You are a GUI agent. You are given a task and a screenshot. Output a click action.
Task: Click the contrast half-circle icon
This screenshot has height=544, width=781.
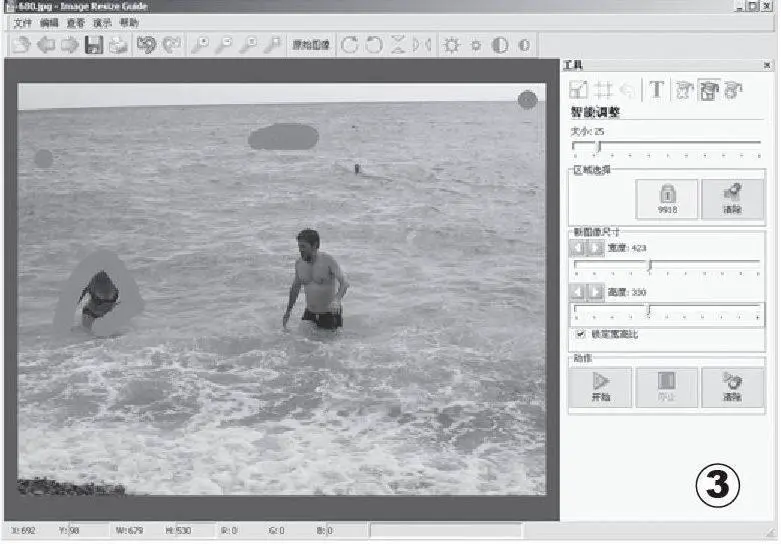click(x=499, y=45)
